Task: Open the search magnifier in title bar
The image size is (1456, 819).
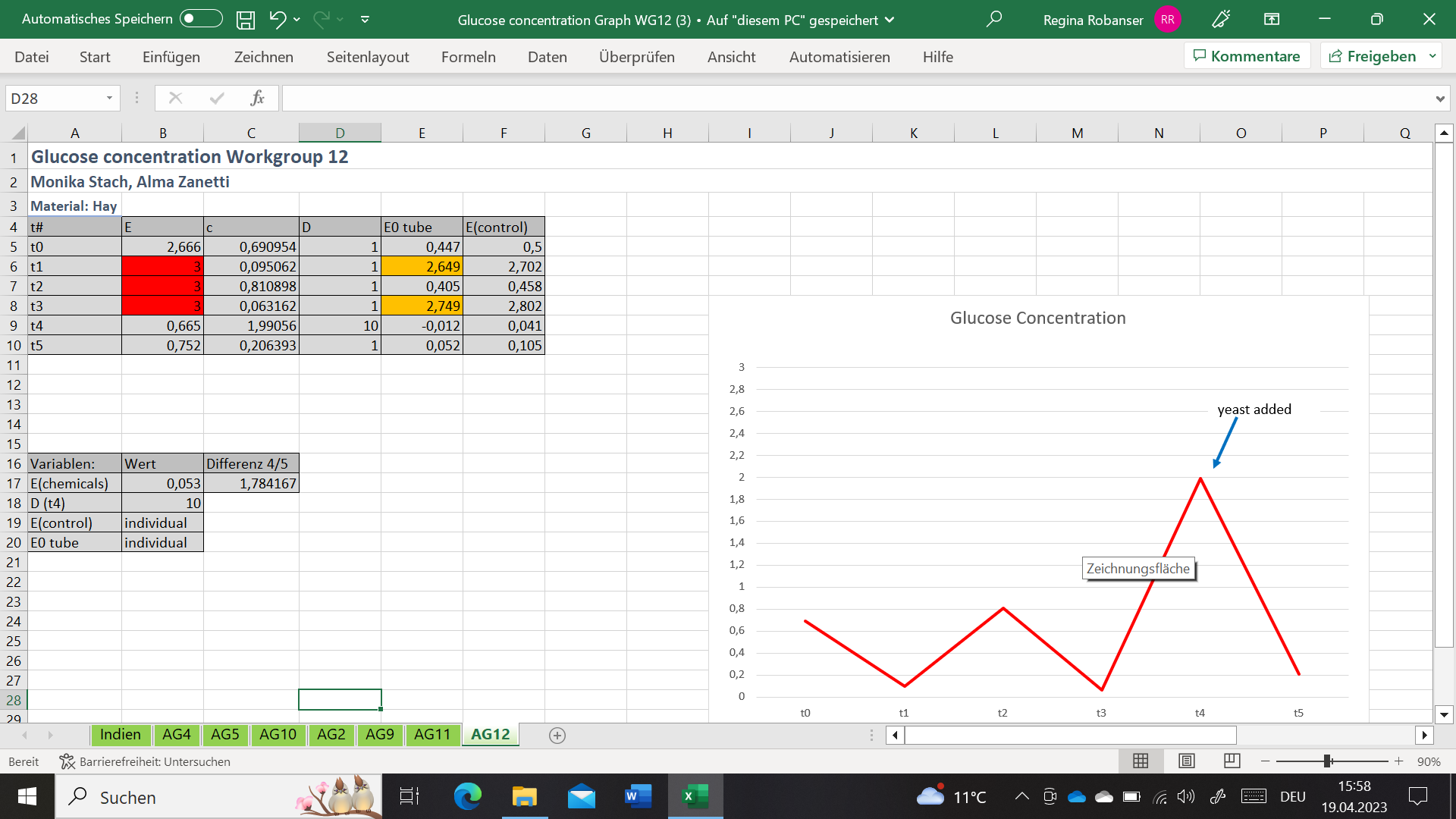Action: [993, 20]
